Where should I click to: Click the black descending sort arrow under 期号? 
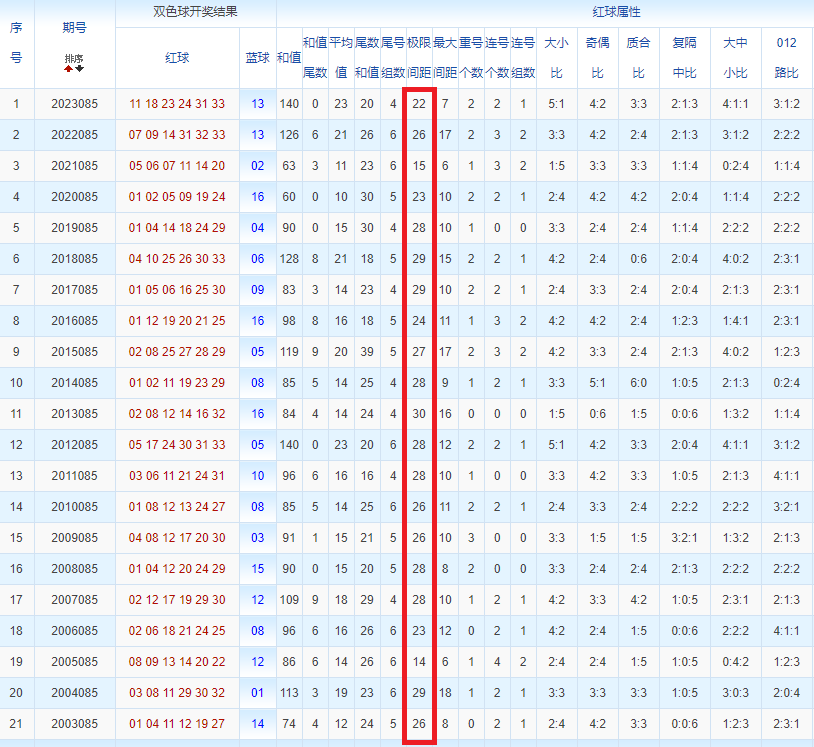point(79,69)
